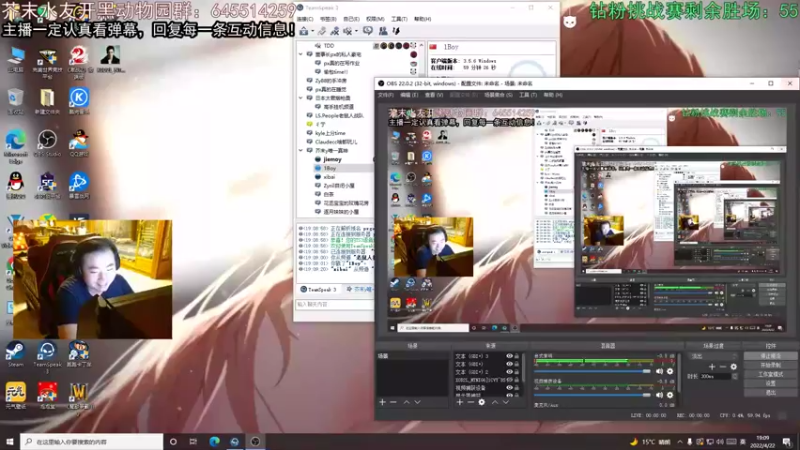
Task: Select user jiemoy in TeamSpeak
Action: (x=332, y=159)
